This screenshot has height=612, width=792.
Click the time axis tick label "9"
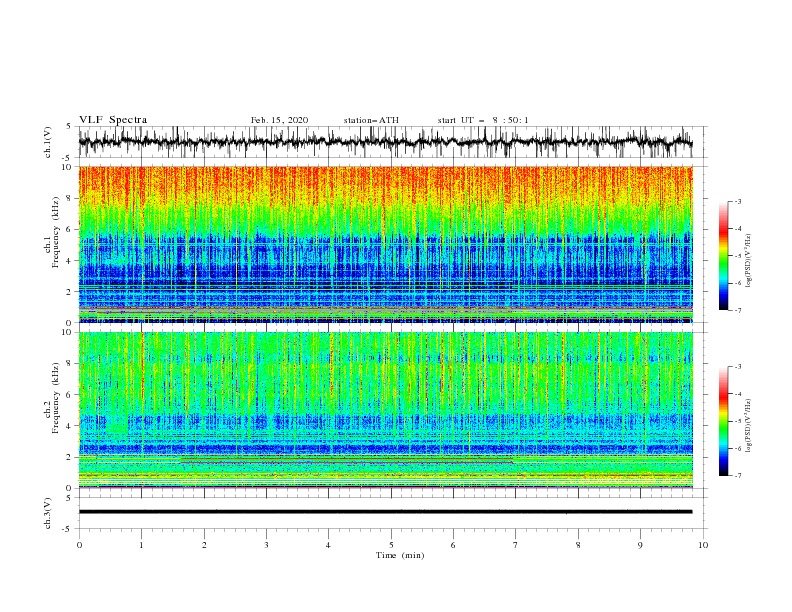click(640, 545)
